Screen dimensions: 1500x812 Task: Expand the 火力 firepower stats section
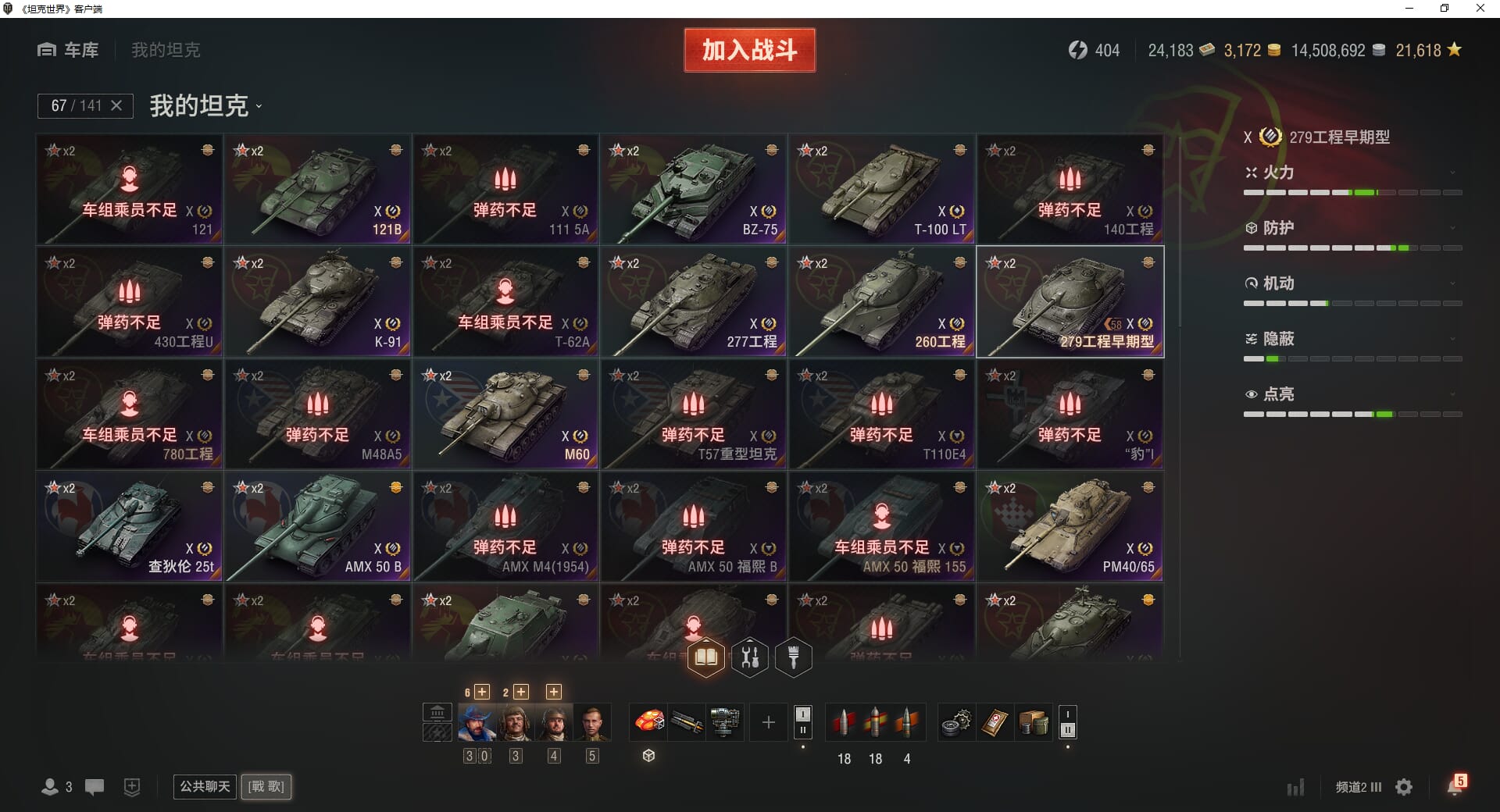(x=1353, y=173)
